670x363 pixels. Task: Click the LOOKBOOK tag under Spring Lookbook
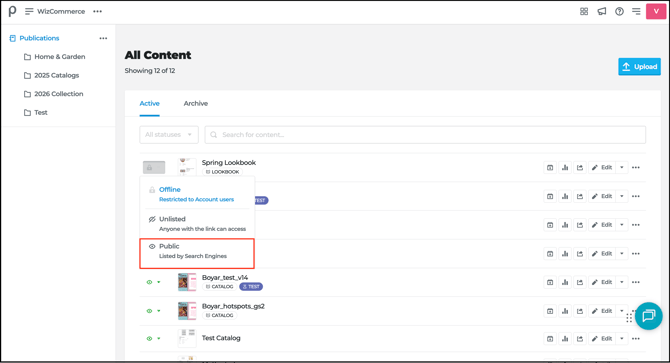tap(222, 172)
